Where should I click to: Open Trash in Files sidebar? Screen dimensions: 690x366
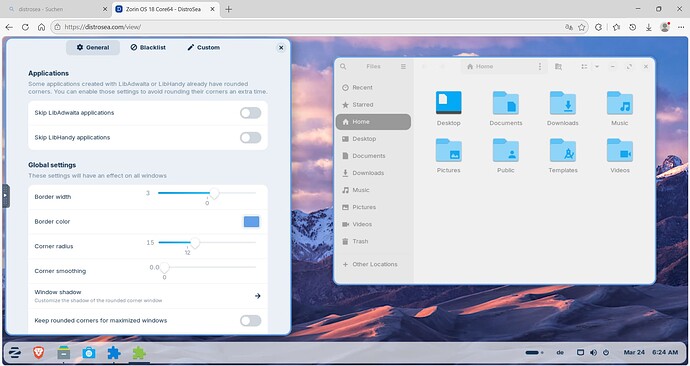(x=374, y=242)
